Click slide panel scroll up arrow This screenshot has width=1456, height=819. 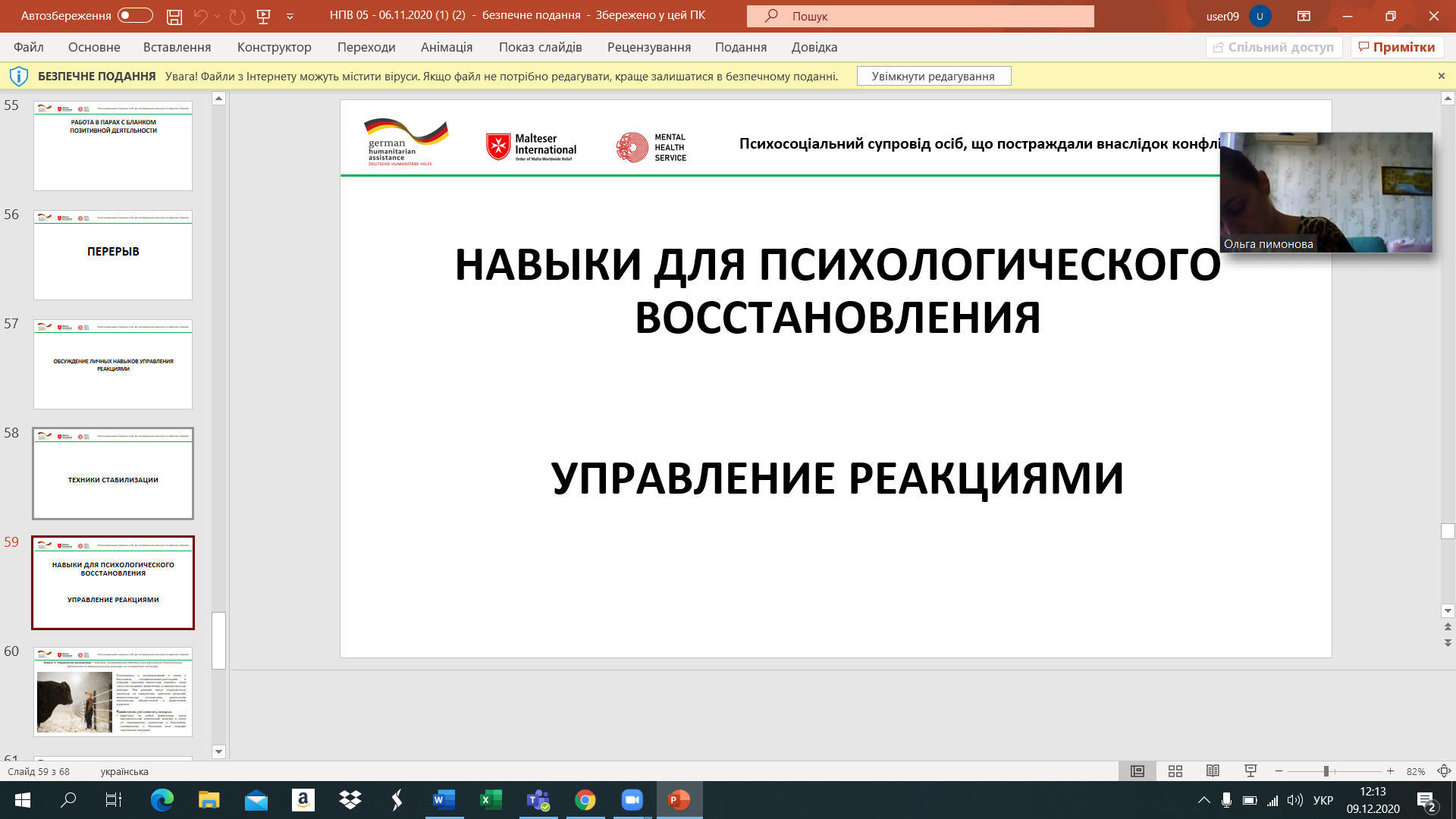click(218, 98)
